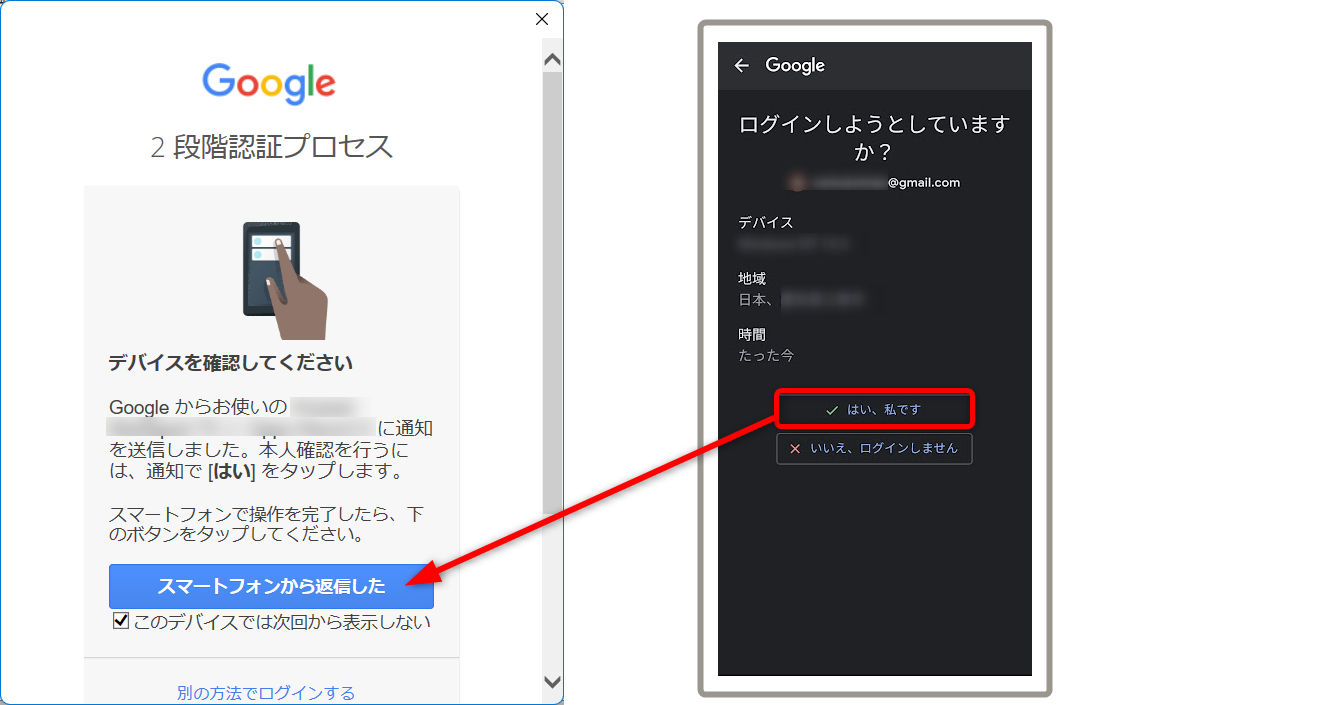
Task: Tap the ログインしようとしていますか？ title on phone
Action: pos(874,139)
